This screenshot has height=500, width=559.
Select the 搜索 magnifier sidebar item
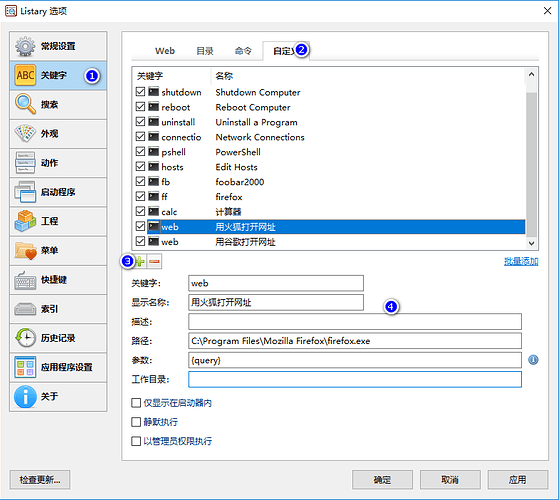click(x=58, y=104)
